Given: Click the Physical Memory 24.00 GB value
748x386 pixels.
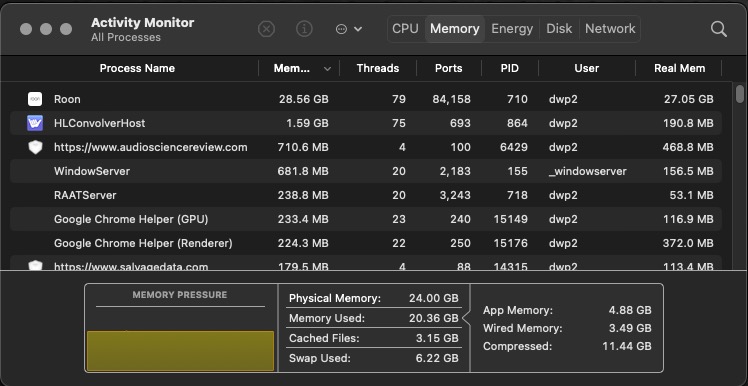Looking at the screenshot, I should pyautogui.click(x=433, y=299).
